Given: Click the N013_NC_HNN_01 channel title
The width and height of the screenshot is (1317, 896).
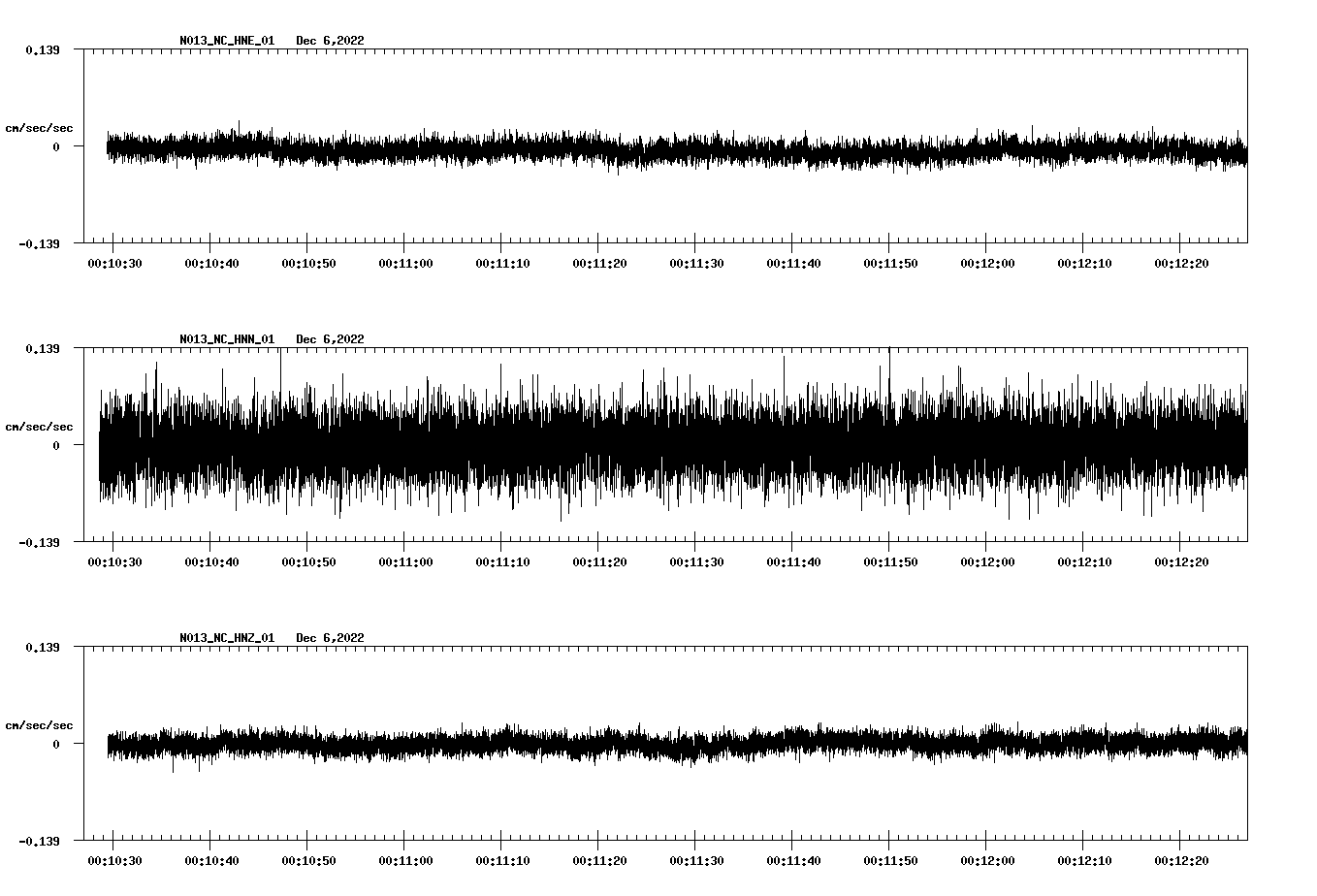Looking at the screenshot, I should pos(227,339).
